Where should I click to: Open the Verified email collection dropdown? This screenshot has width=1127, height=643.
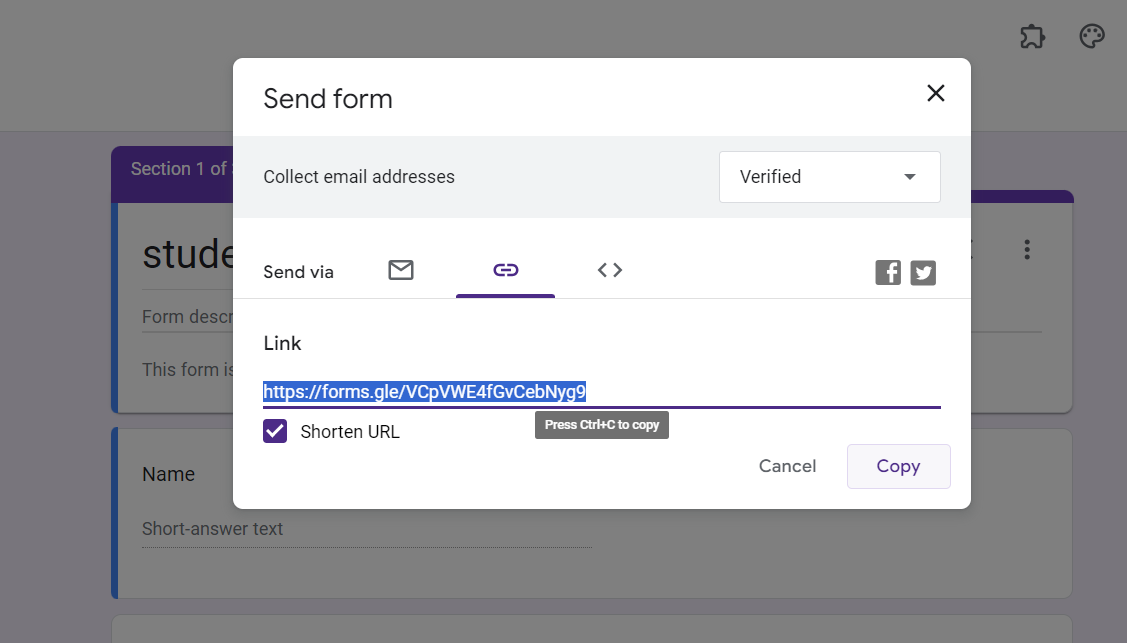829,177
